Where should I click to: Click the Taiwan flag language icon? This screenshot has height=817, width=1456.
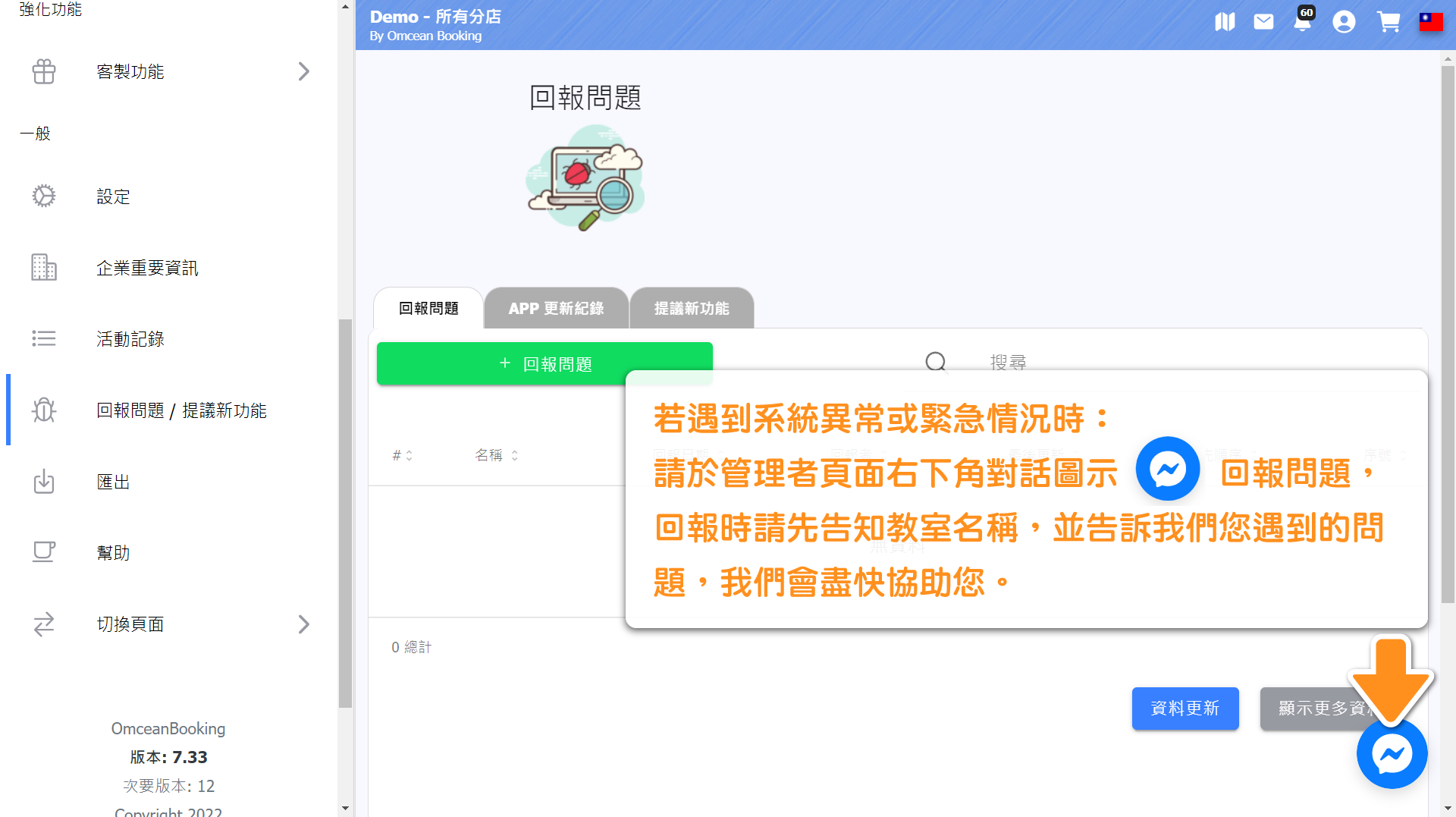[1431, 22]
